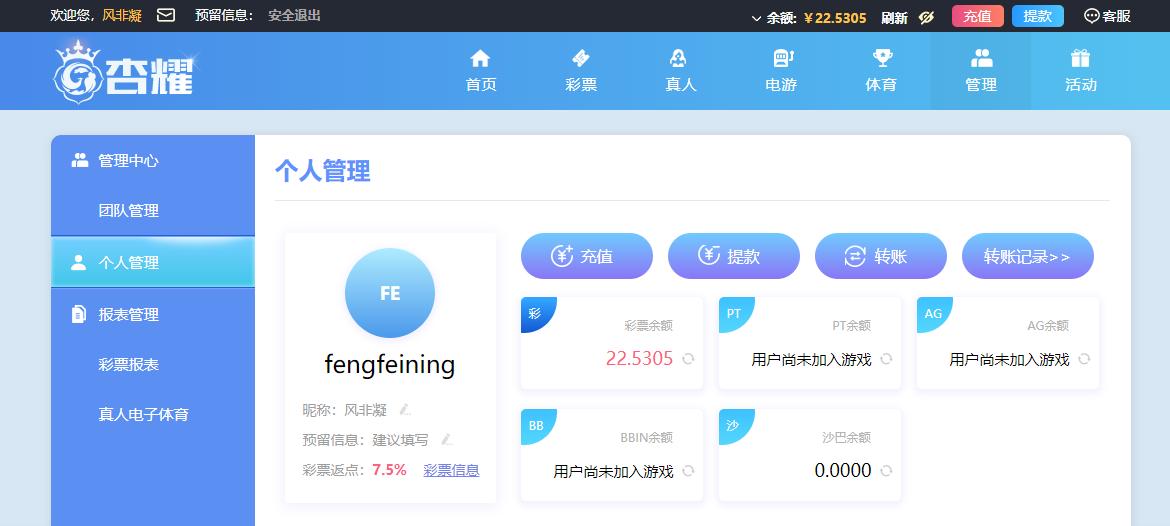Click the 转账 transfer button
Screen dimensions: 1170x526
click(x=880, y=256)
